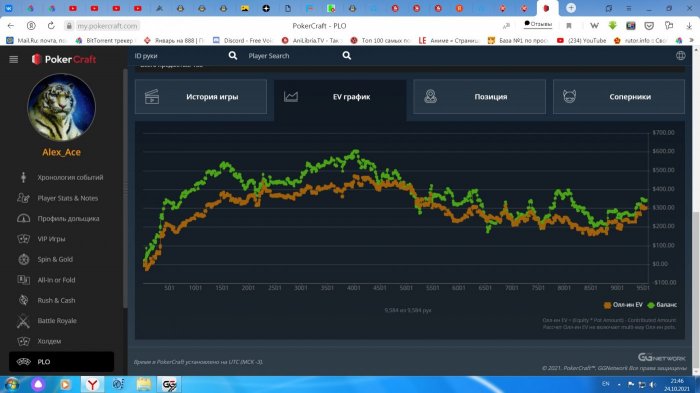This screenshot has width=700, height=393.
Task: Click the GGNetwork logo in footer
Action: [662, 357]
